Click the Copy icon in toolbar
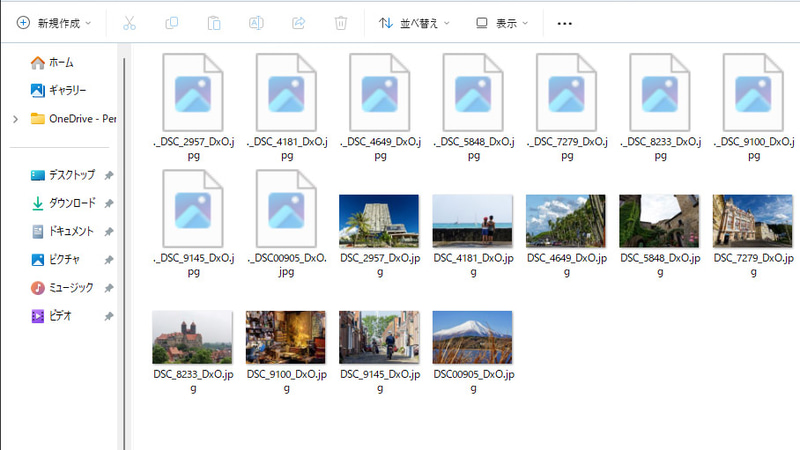800x450 pixels. tap(171, 23)
